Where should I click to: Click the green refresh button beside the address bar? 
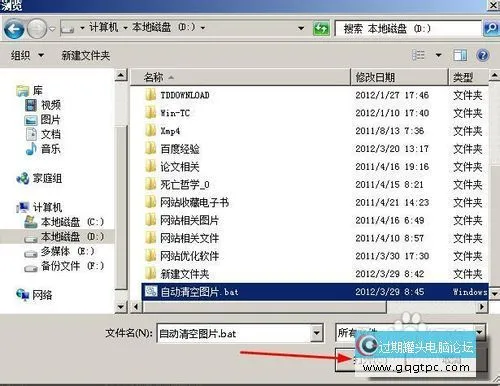click(321, 29)
